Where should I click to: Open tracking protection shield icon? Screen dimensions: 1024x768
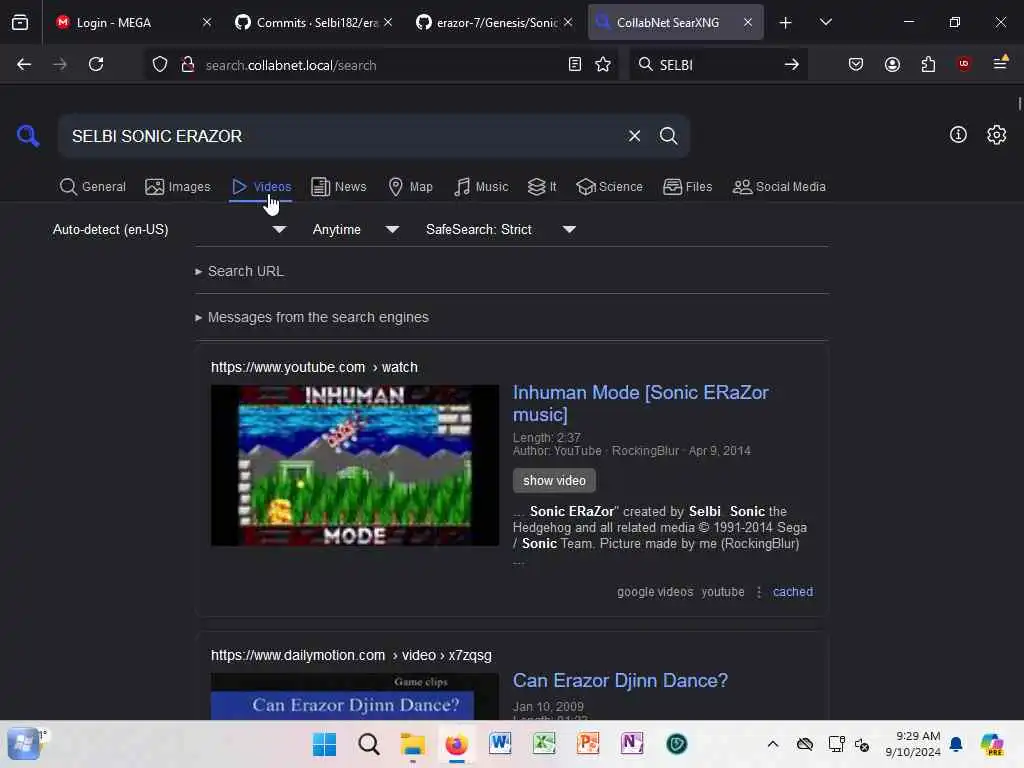pos(160,64)
